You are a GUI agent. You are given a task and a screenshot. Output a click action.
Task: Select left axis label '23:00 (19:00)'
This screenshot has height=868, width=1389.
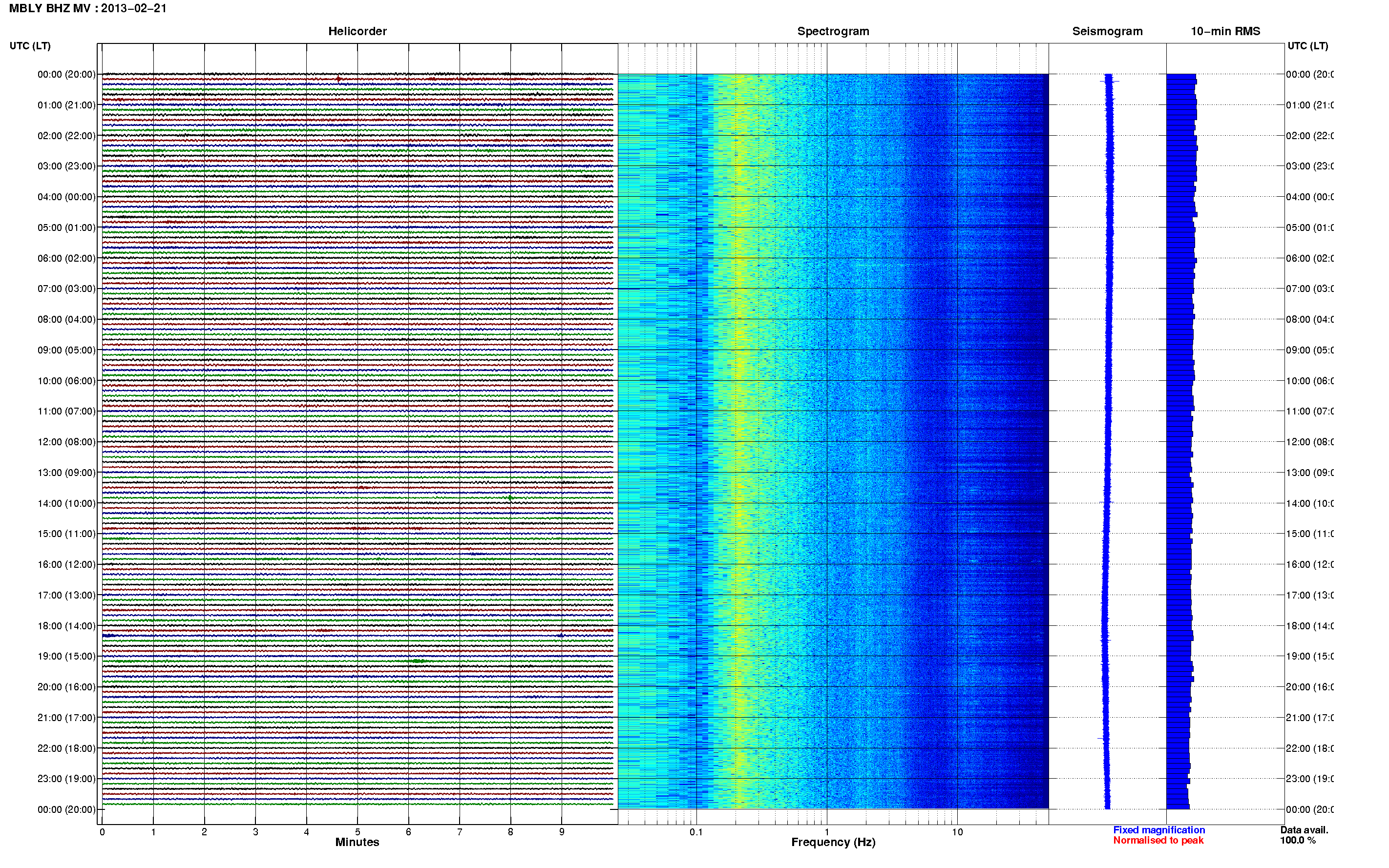[x=66, y=779]
